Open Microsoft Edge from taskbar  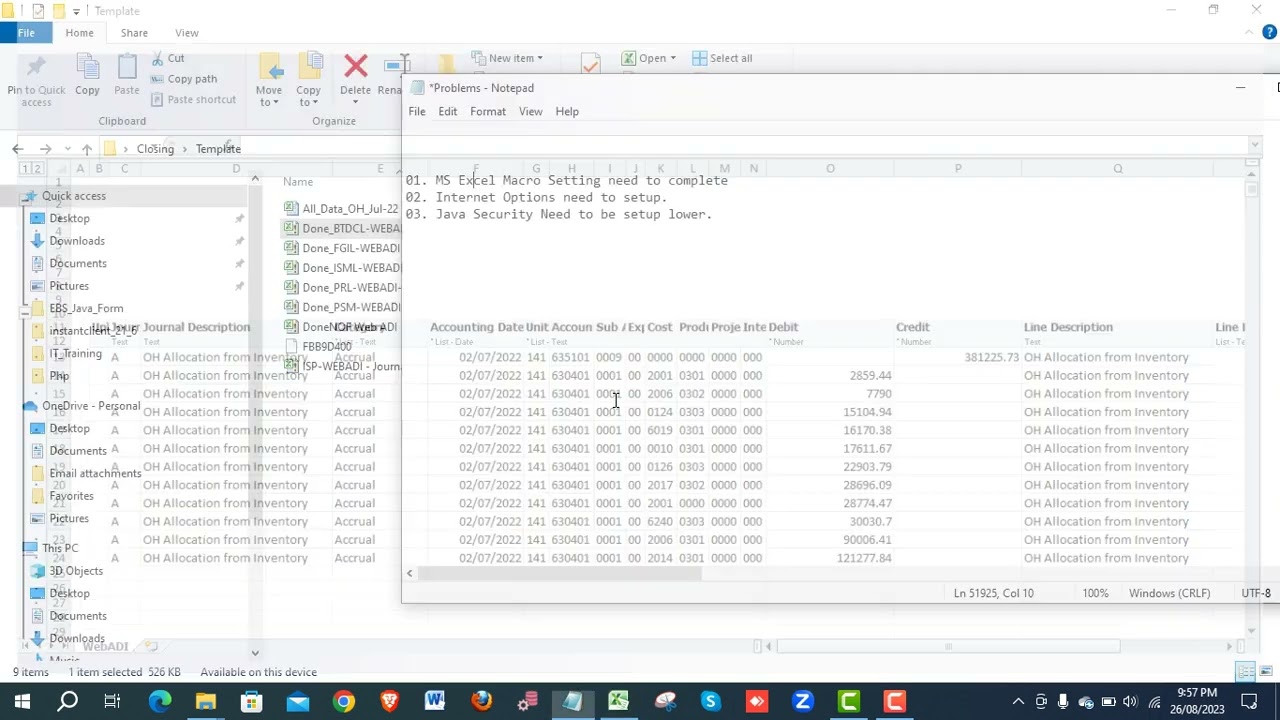(160, 702)
